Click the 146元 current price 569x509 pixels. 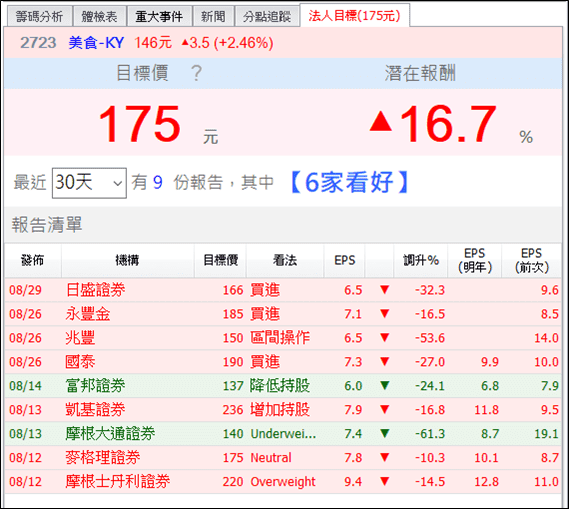(153, 43)
